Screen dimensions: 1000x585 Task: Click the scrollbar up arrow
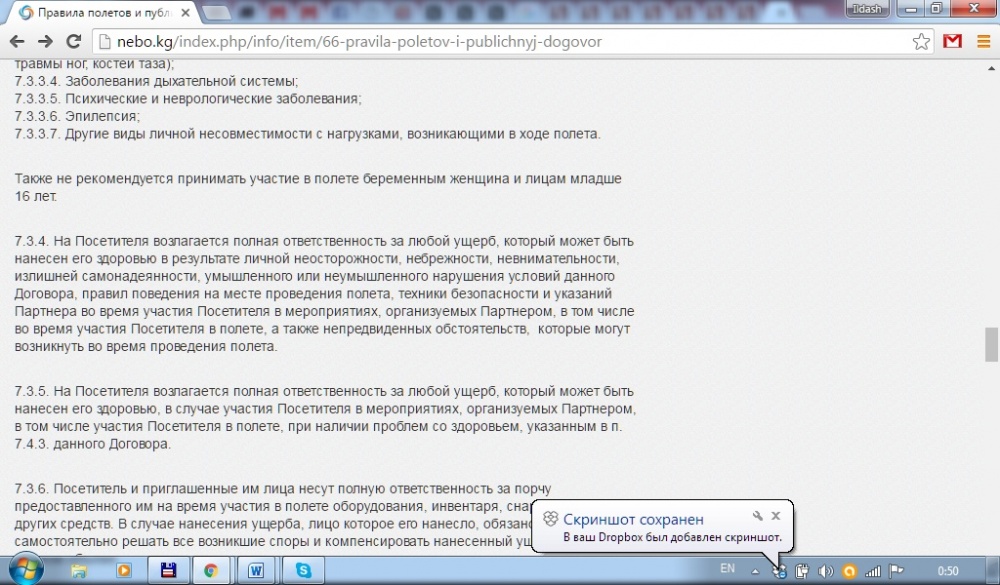[x=990, y=68]
